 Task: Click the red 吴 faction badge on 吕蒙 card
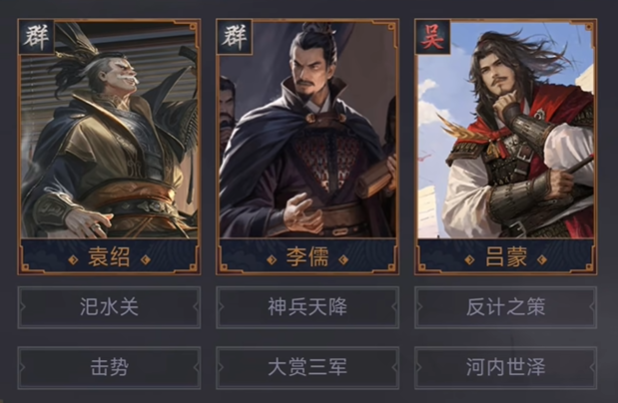433,37
